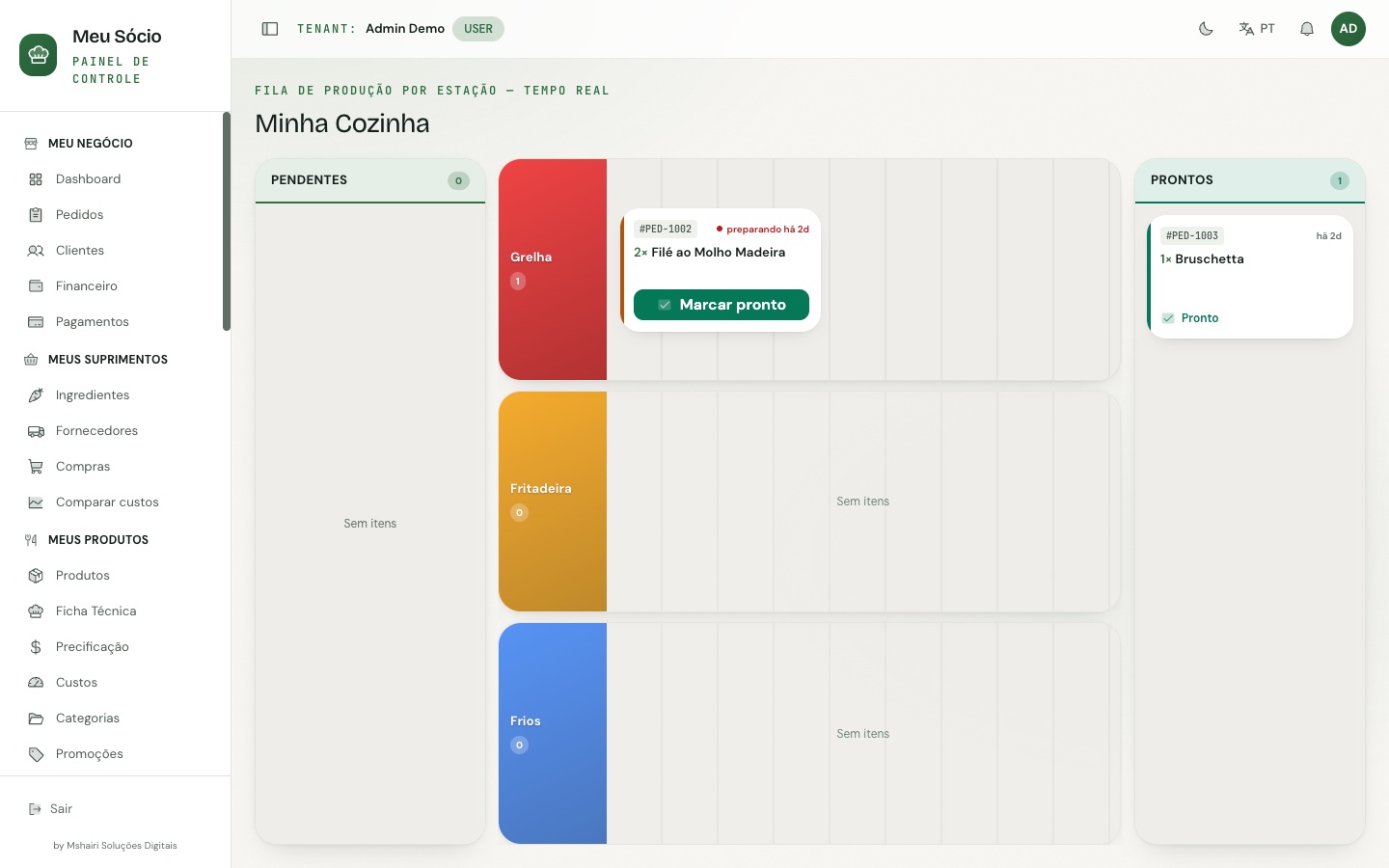Collapse the MEUS SUPRIMENTOS section

pos(108,360)
